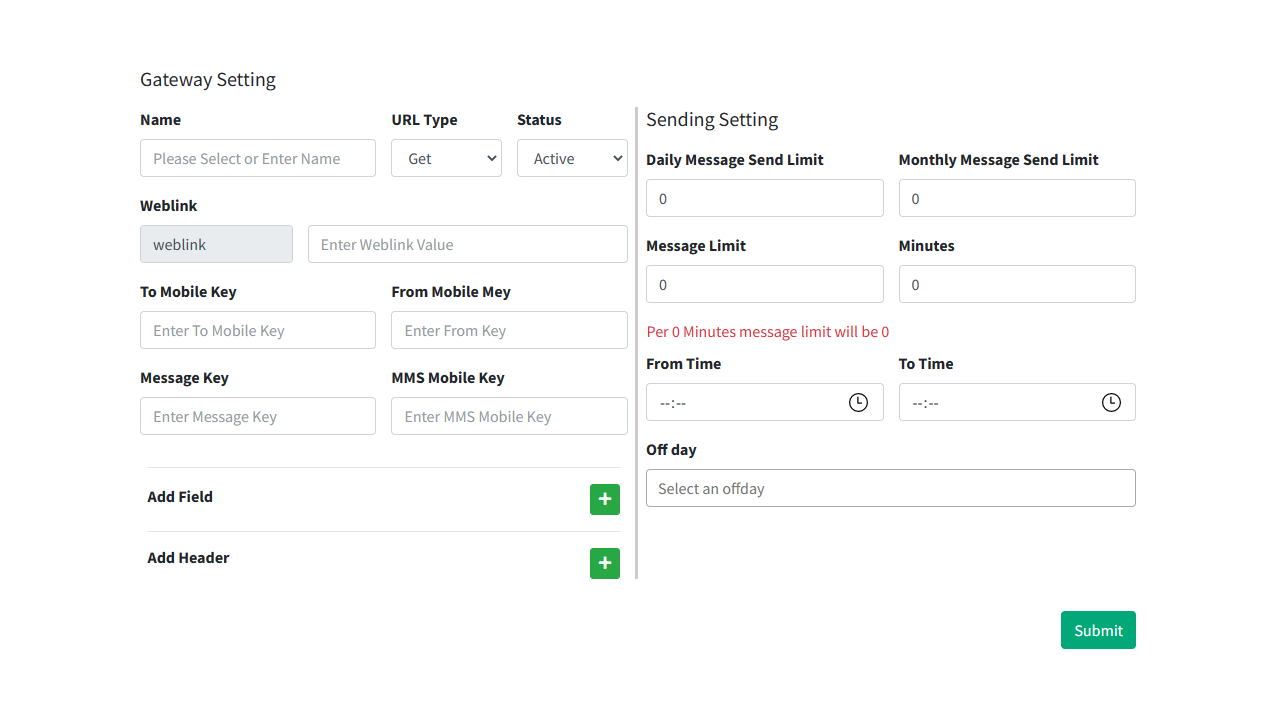Click the Gateway Setting heading

coord(208,79)
